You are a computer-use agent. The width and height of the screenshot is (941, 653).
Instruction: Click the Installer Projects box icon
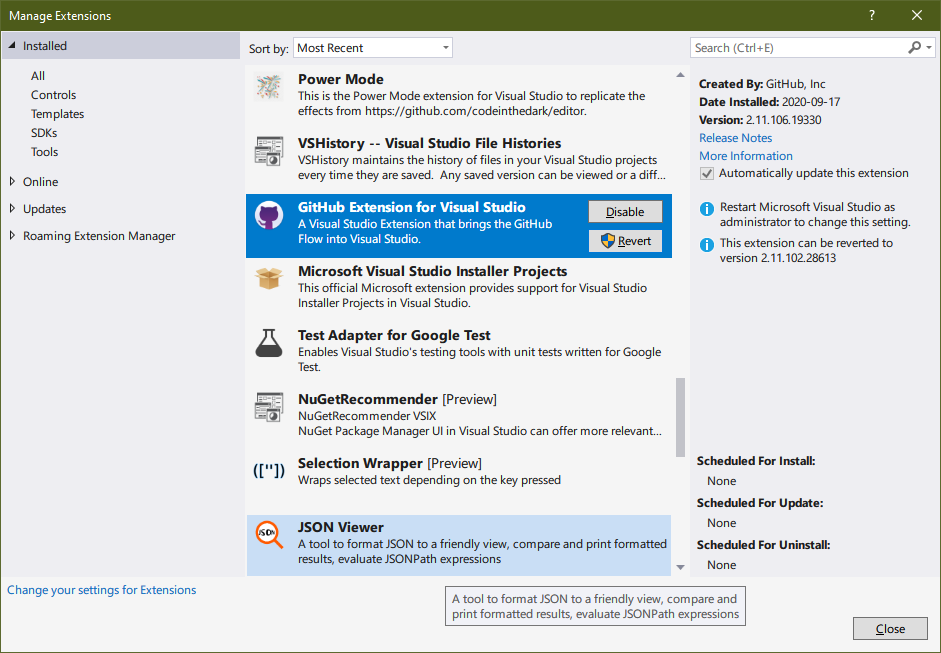(x=268, y=278)
